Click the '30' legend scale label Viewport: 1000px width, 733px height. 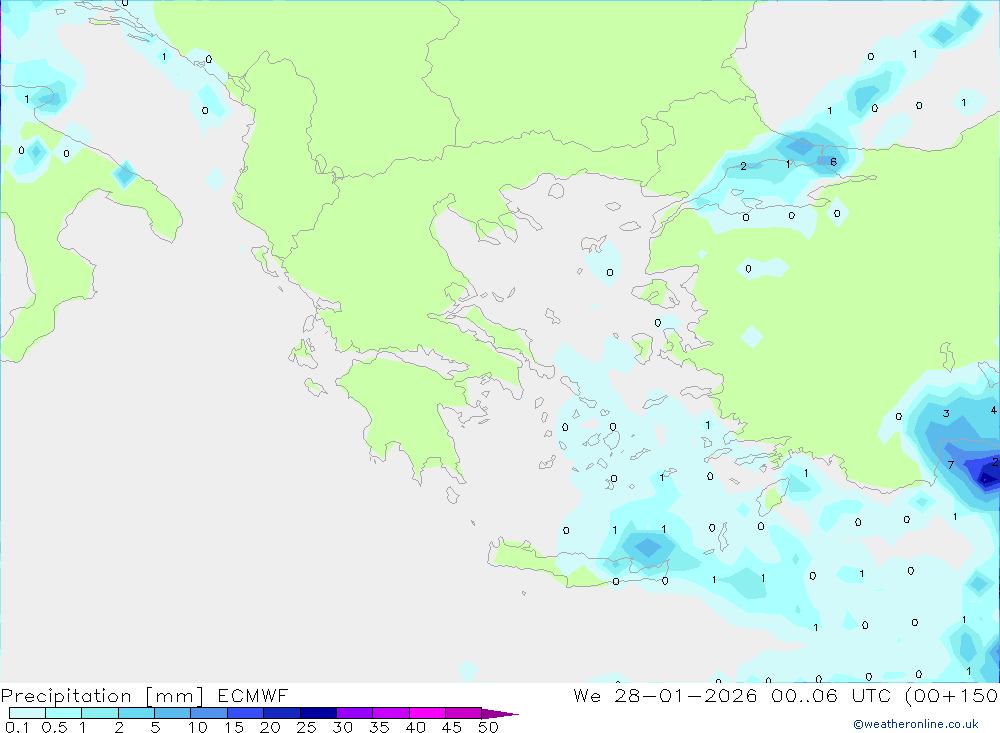(342, 727)
